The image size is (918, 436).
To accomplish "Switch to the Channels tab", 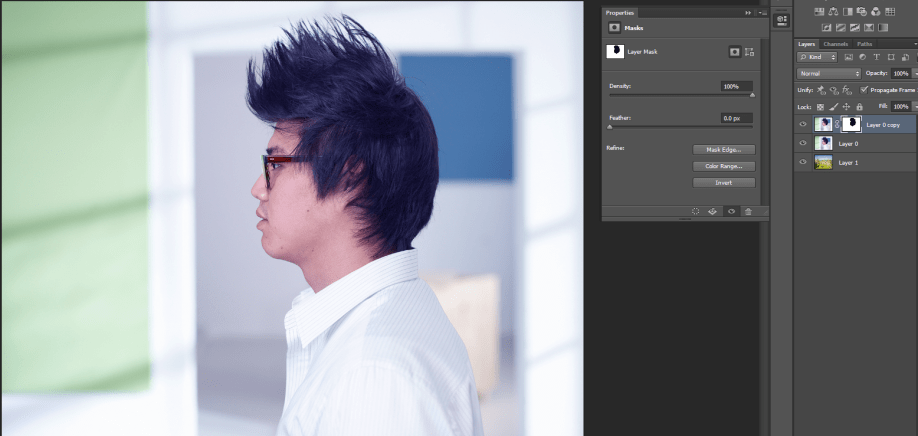I will pyautogui.click(x=835, y=44).
